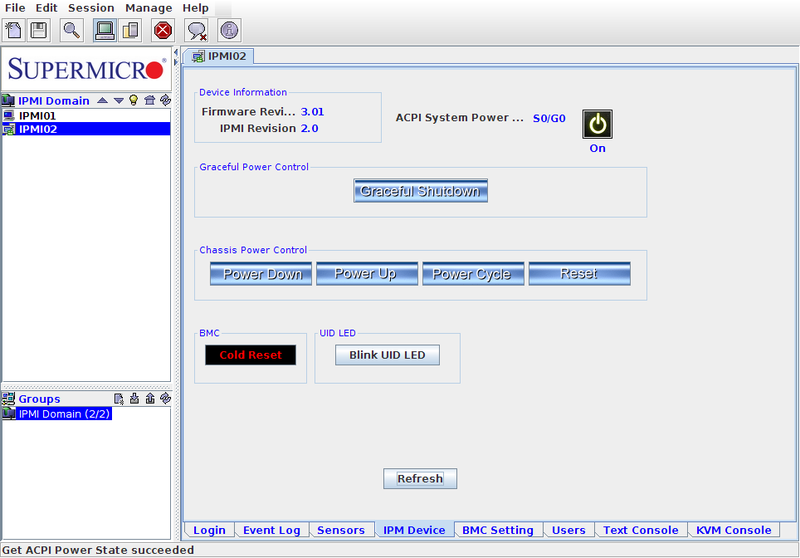Click the Power Cycle button
800x558 pixels.
click(x=473, y=274)
